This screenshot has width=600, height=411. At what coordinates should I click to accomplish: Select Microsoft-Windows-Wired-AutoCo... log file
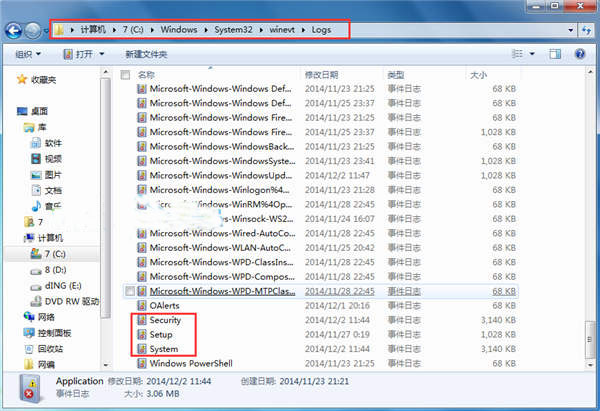point(222,233)
